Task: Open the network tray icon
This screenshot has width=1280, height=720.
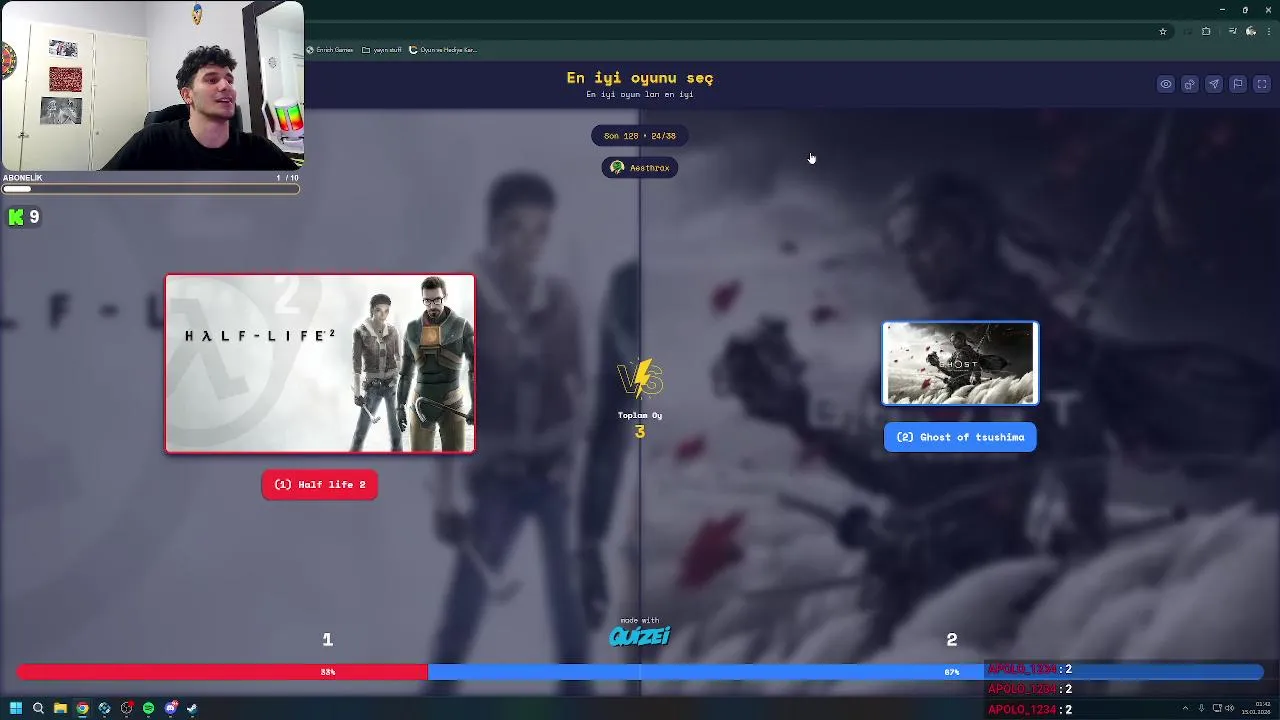Action: click(x=1217, y=708)
